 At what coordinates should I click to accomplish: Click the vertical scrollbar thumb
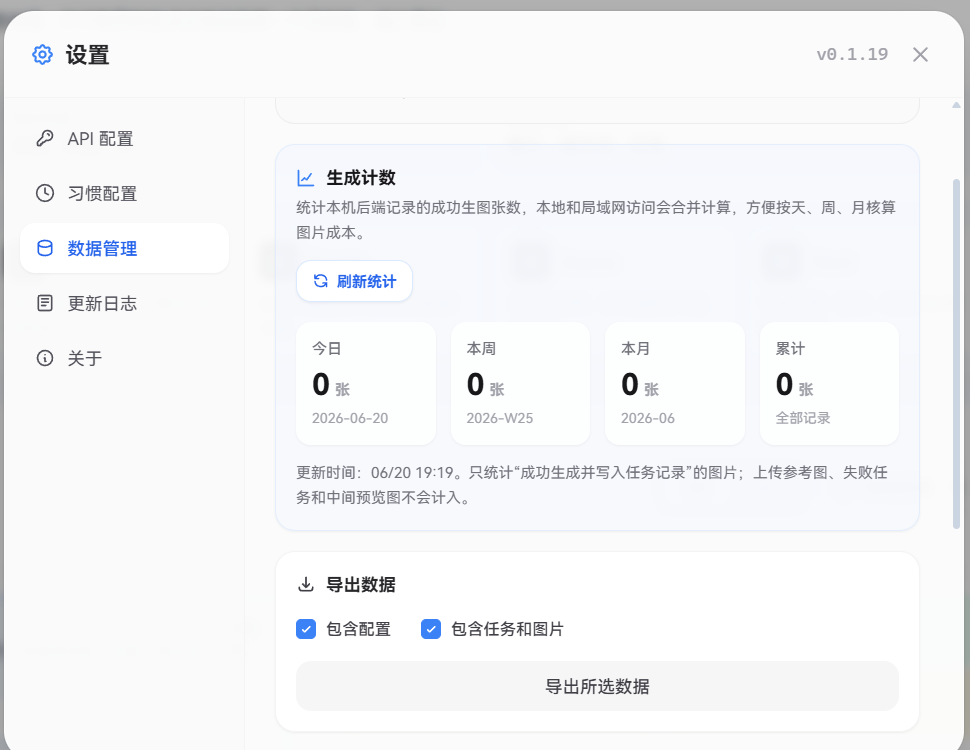956,353
